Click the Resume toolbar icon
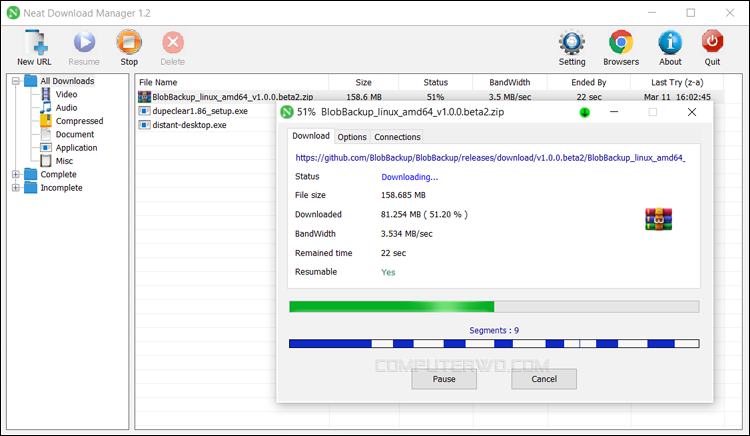The width and height of the screenshot is (750, 436). 84,43
